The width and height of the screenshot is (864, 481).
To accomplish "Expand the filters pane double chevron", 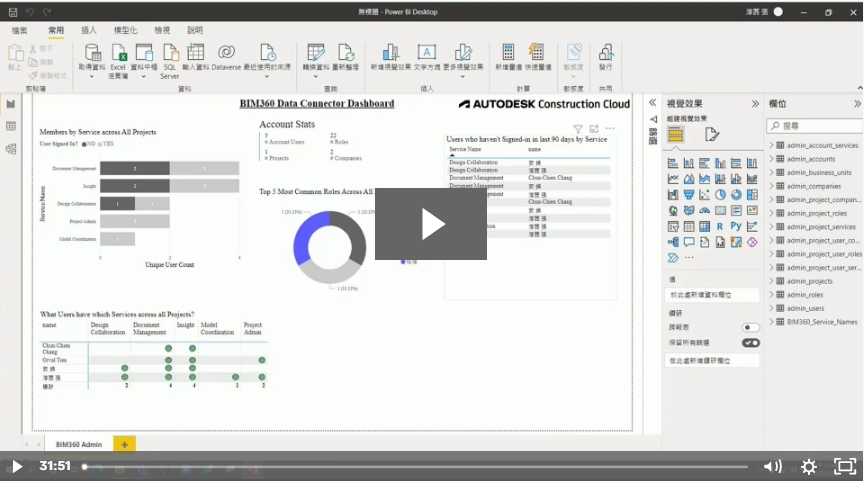I will click(x=652, y=102).
